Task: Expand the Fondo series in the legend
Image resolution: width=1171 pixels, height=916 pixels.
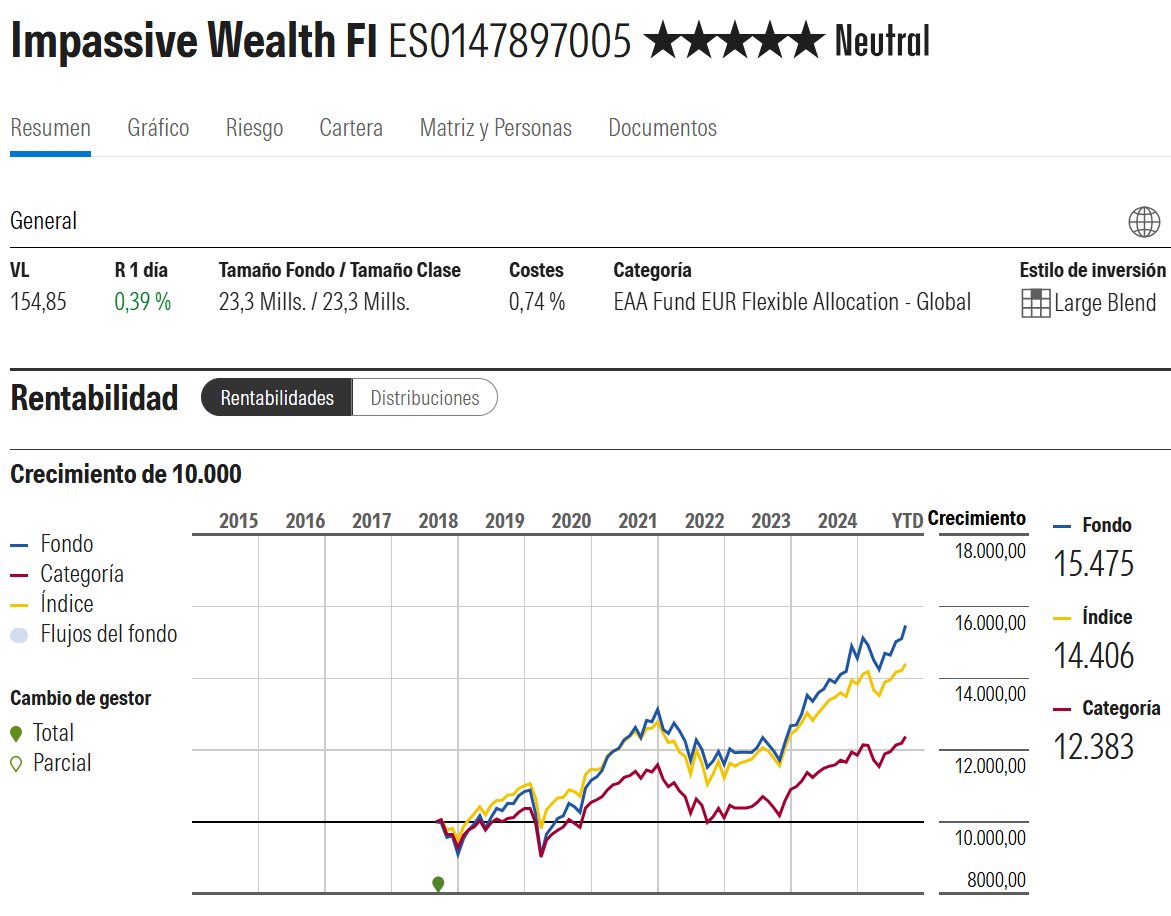Action: tap(55, 543)
